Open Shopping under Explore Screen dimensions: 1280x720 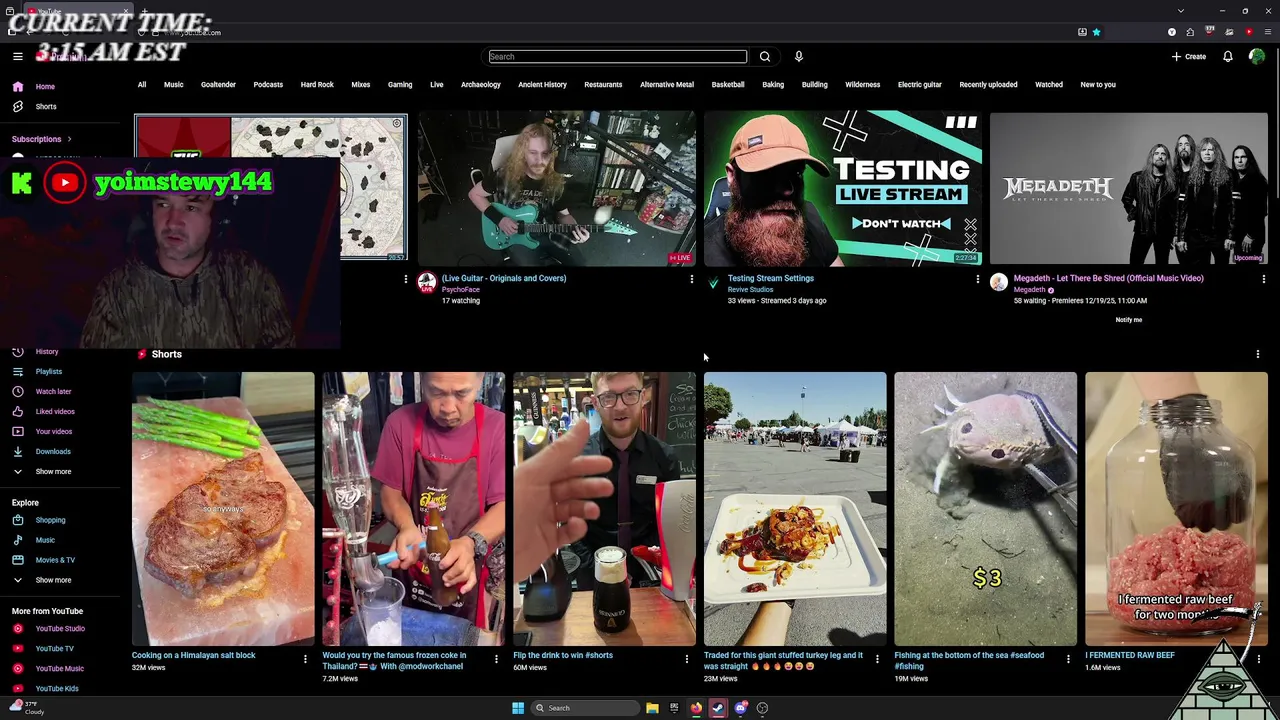(x=50, y=520)
